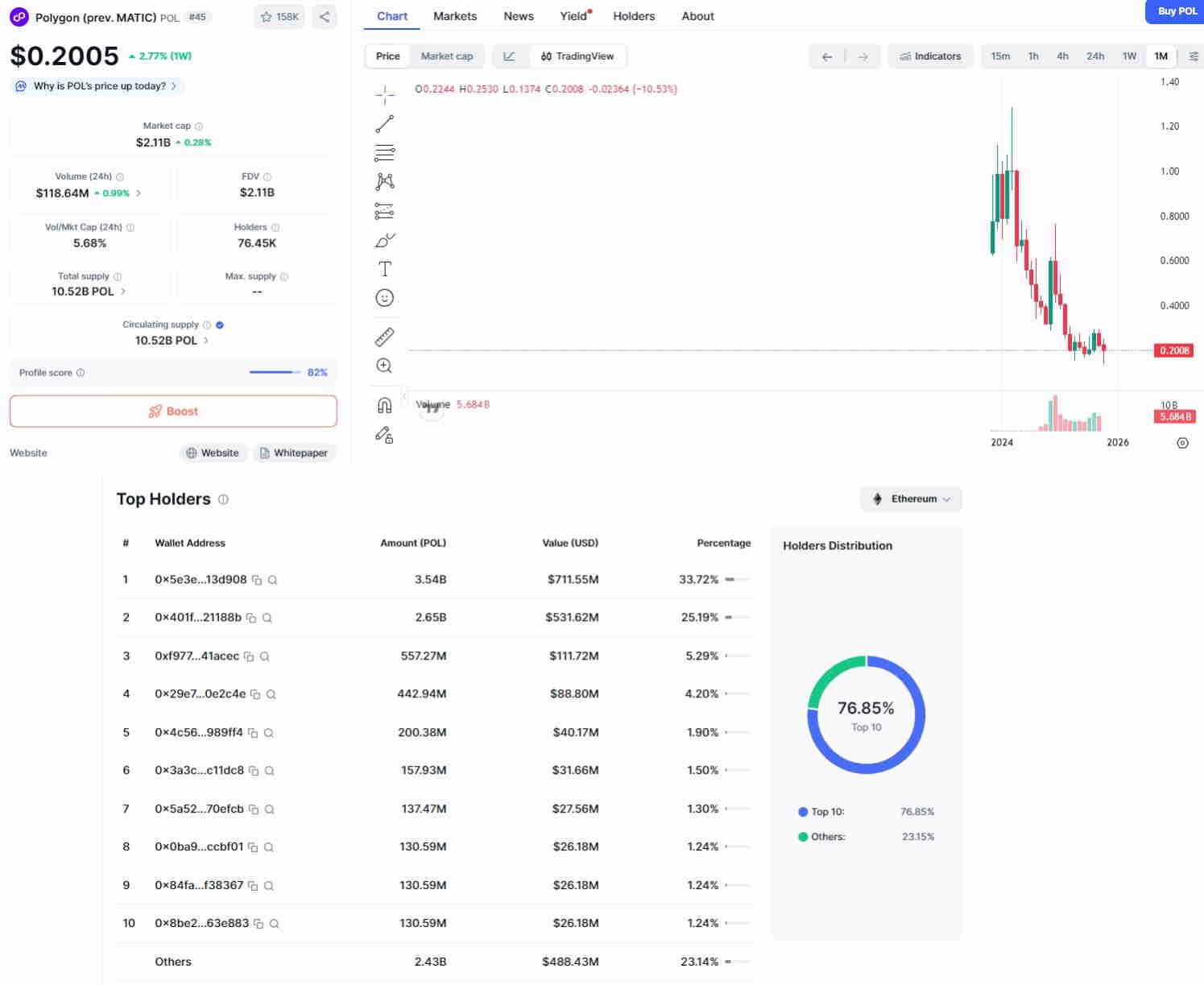Open the forecasting and measurement tools

point(385,211)
